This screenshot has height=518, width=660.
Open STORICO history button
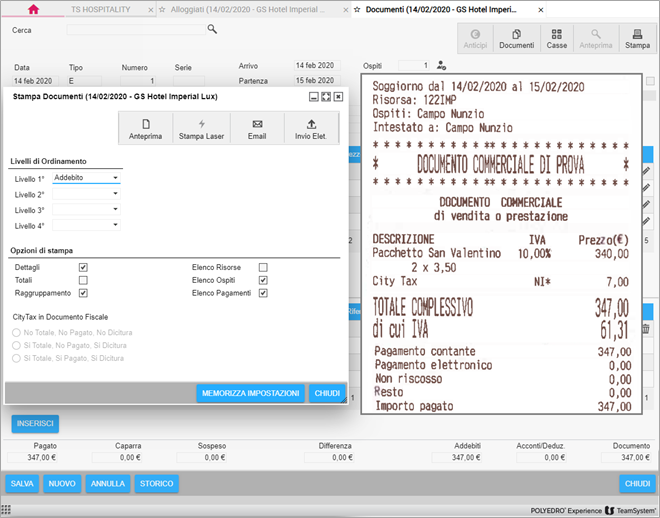pyautogui.click(x=157, y=483)
